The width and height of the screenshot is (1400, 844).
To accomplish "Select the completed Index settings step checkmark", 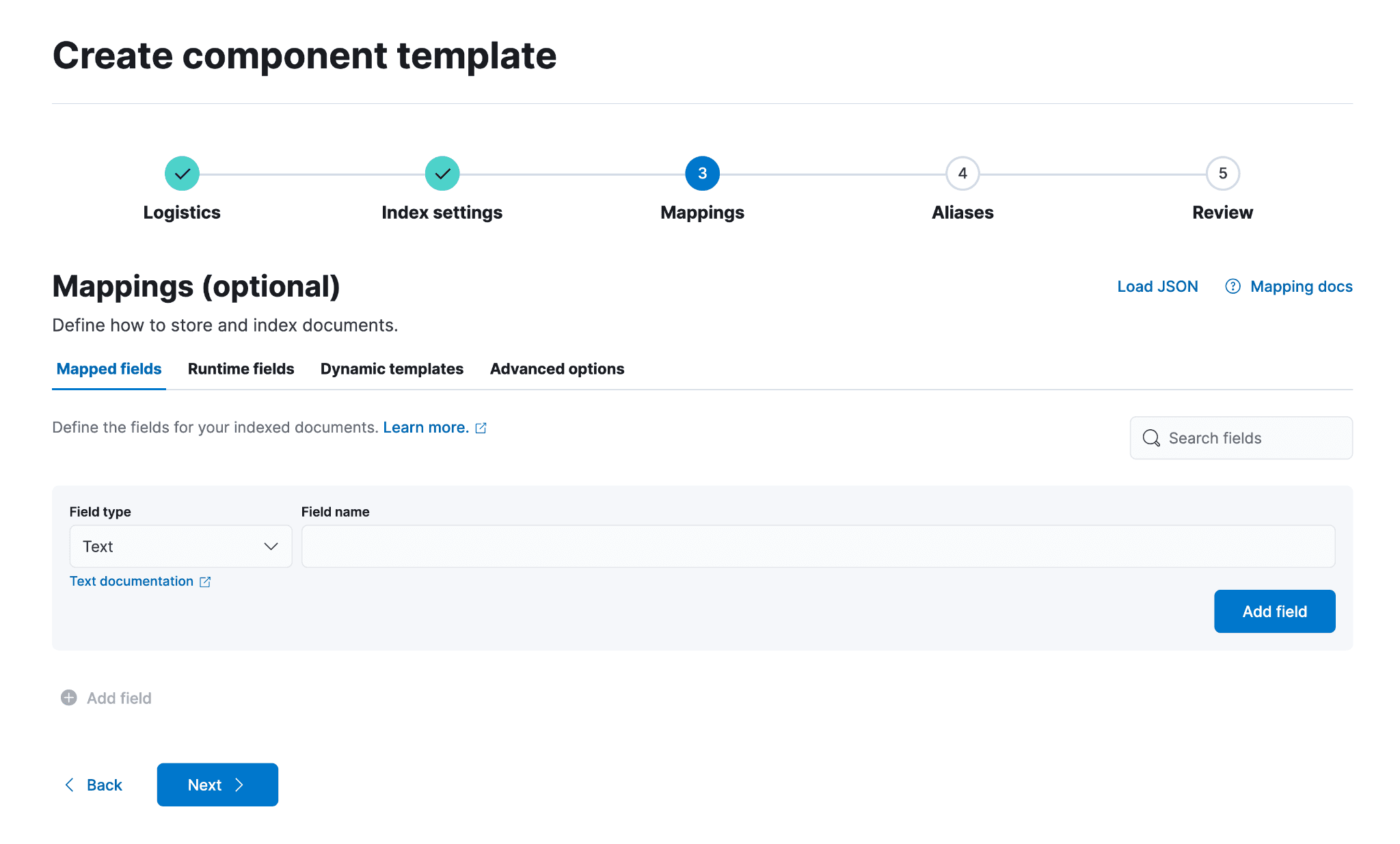I will click(x=442, y=173).
